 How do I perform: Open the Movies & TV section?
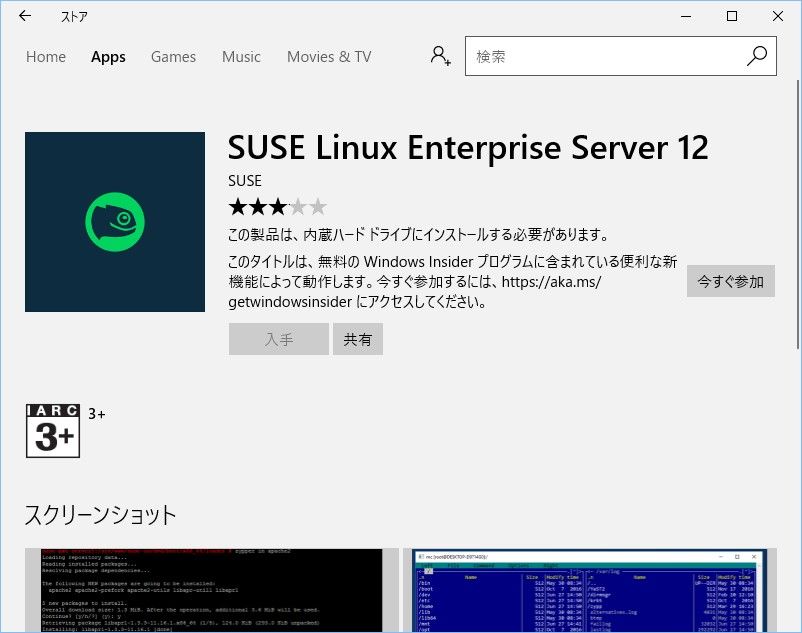pos(328,57)
